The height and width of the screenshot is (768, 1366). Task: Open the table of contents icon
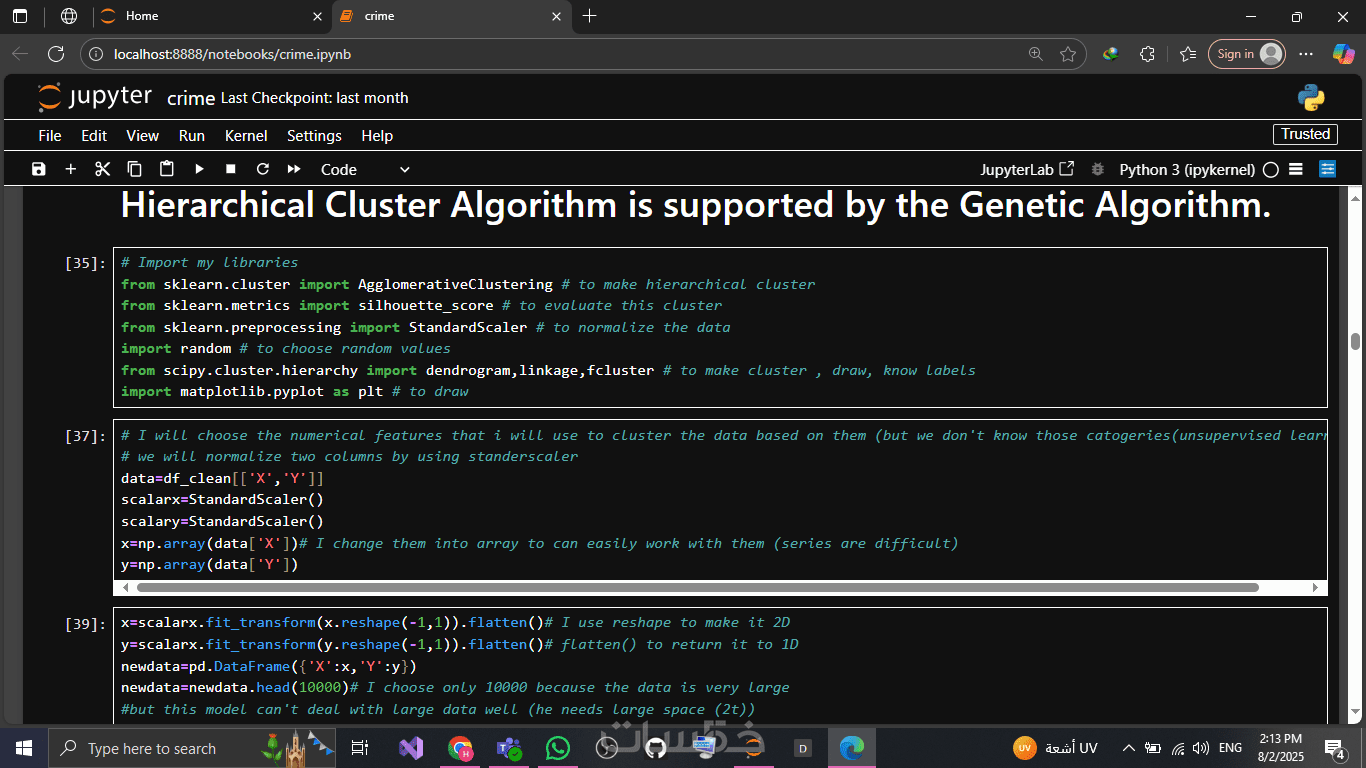point(1296,169)
